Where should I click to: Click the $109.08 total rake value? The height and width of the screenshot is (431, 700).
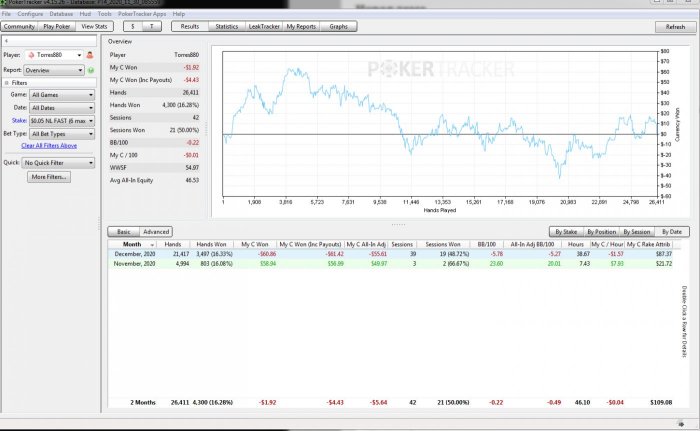click(x=661, y=402)
